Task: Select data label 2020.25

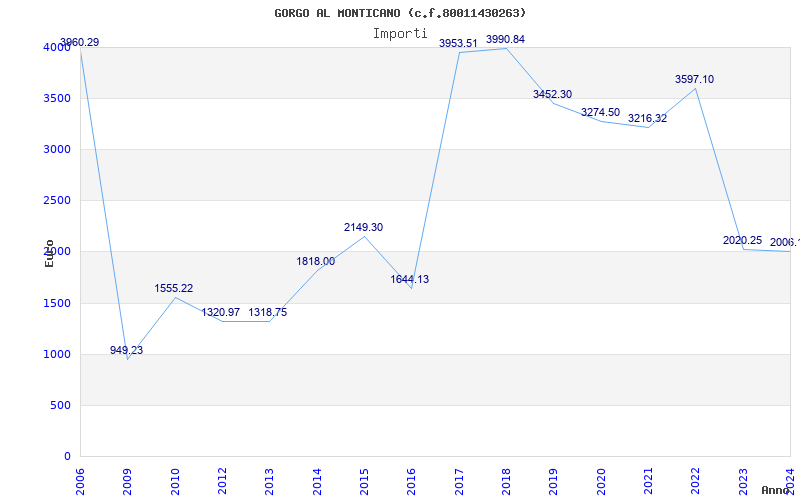Action: pyautogui.click(x=742, y=240)
